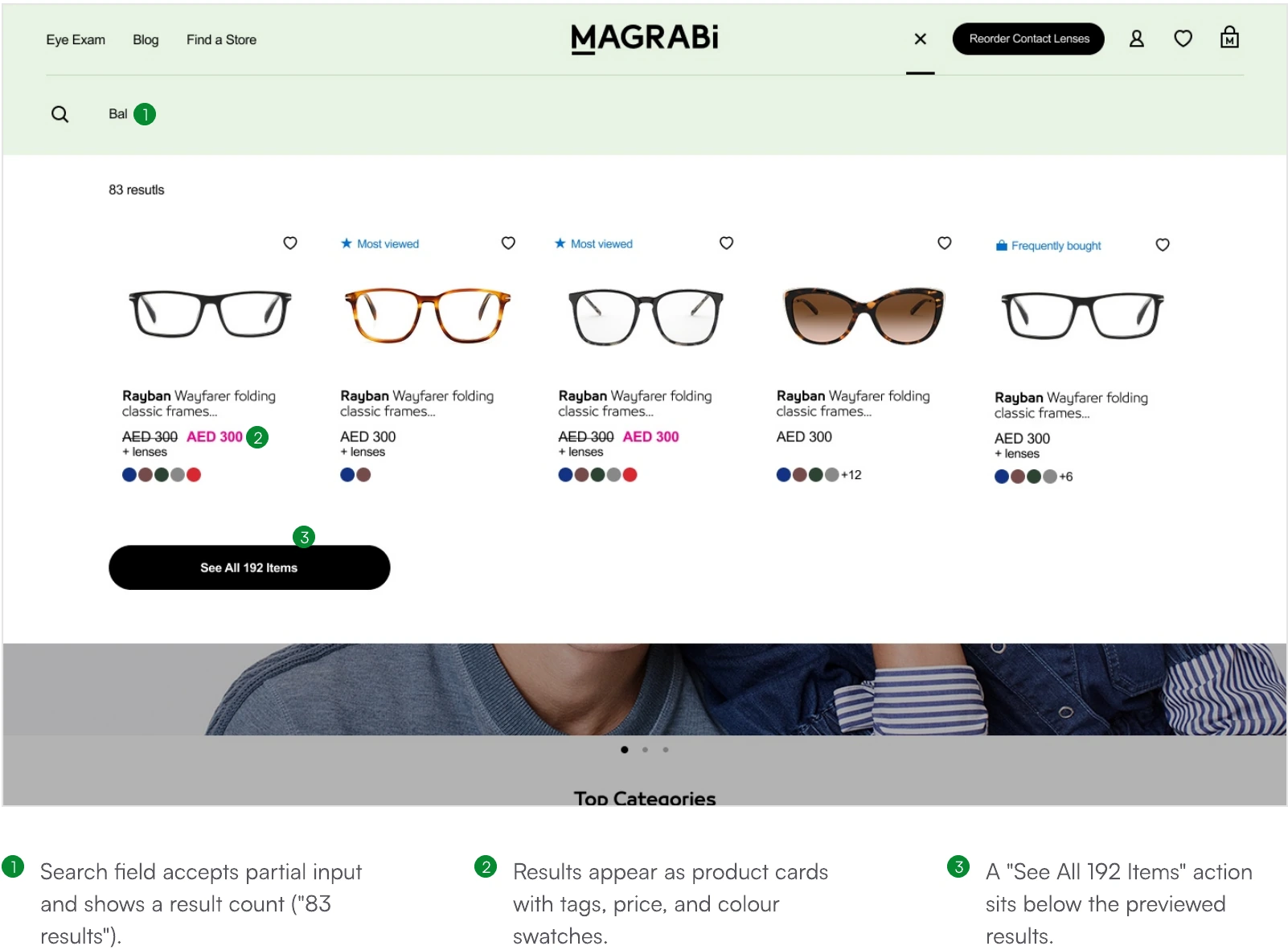The image size is (1288, 950).
Task: Open the Frequently bought glasses image
Action: (x=1081, y=315)
